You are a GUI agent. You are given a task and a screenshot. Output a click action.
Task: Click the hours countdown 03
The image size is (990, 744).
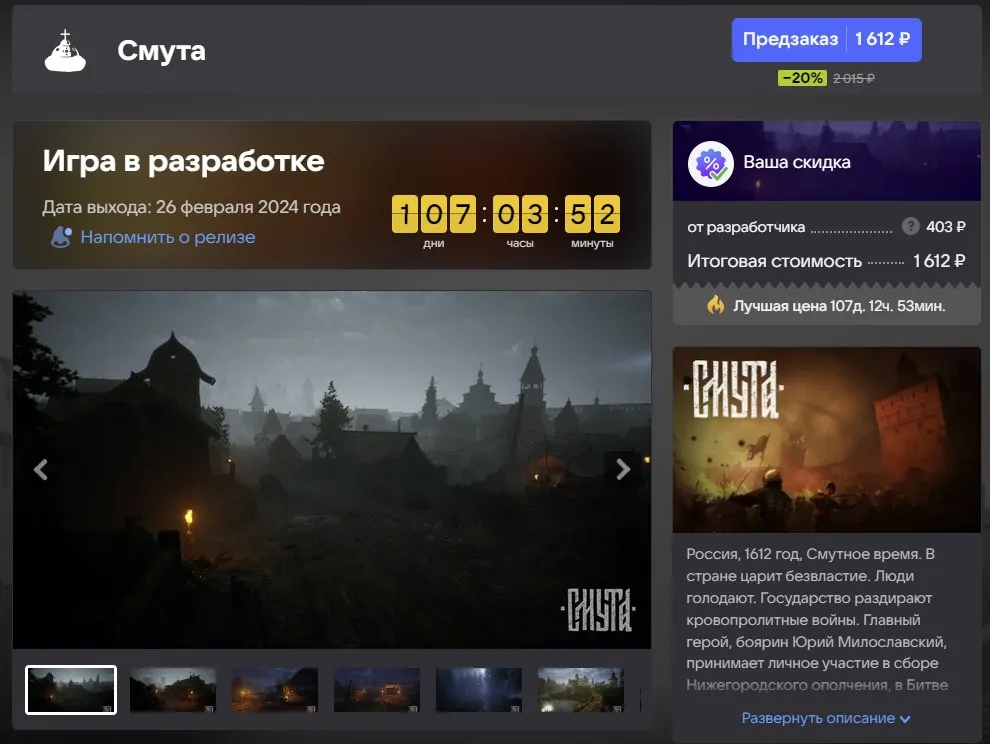pos(520,214)
